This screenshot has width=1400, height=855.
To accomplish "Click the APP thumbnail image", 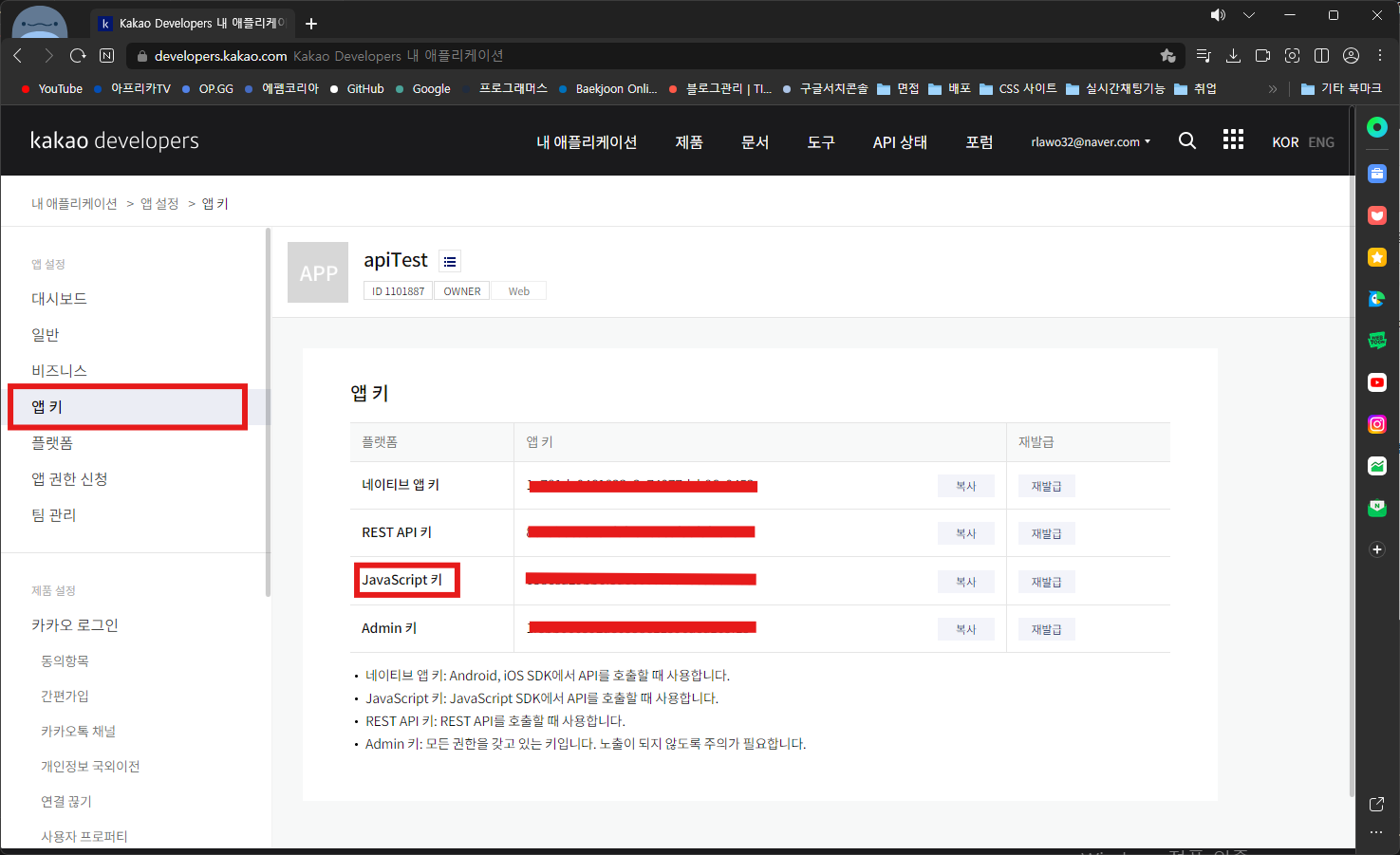I will pyautogui.click(x=318, y=272).
